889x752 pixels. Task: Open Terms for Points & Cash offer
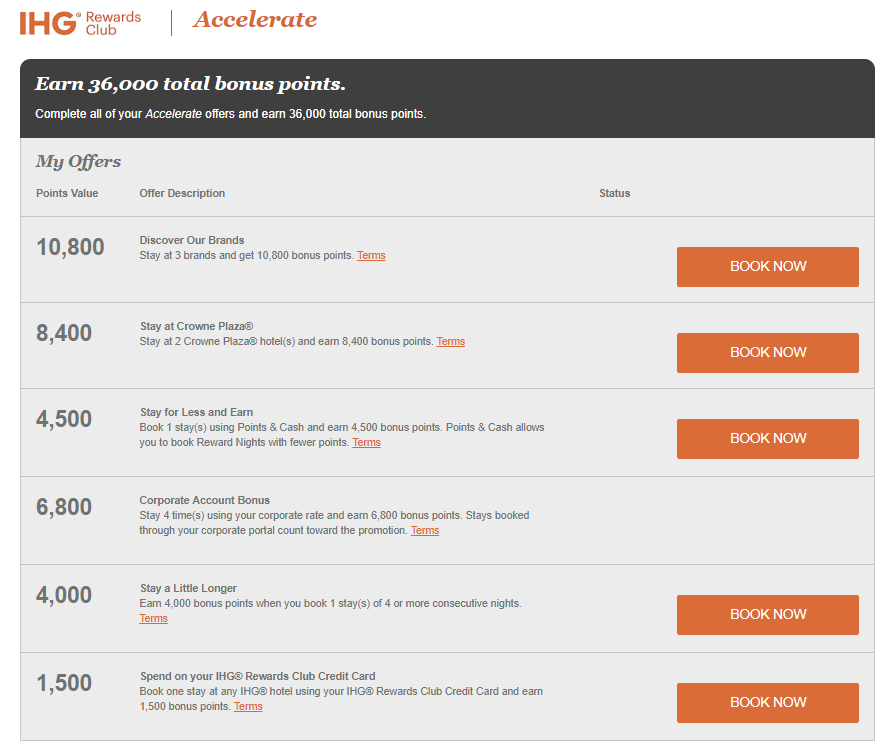tap(366, 443)
